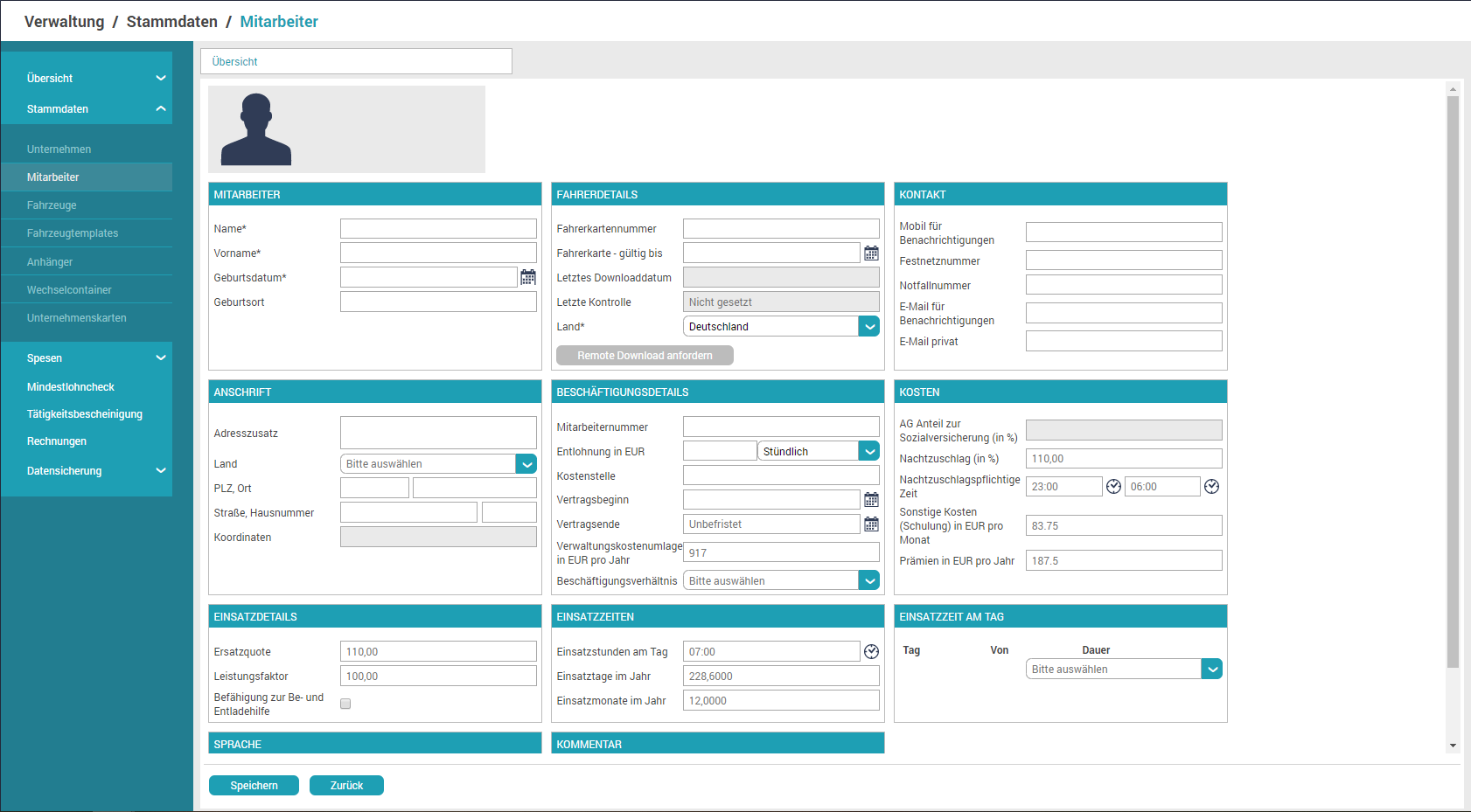Open clock picker for Nachtzuschlag start 23:00
1471x812 pixels.
point(1113,486)
